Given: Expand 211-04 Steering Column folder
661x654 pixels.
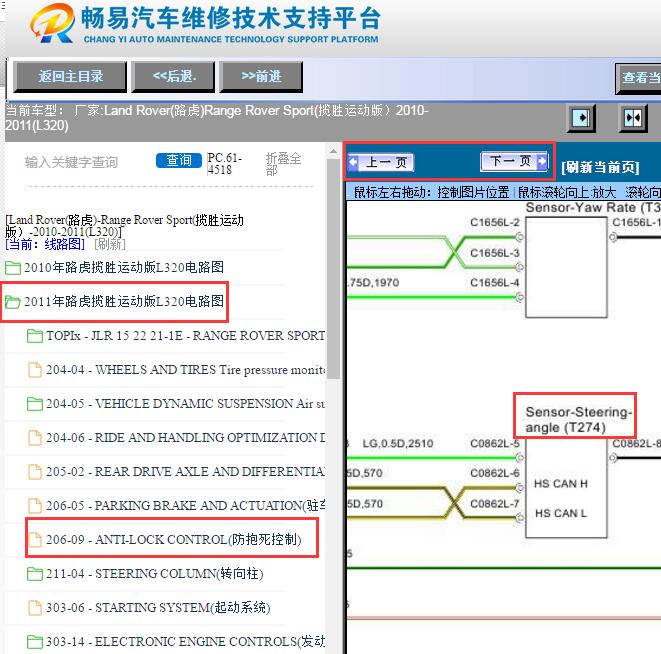Looking at the screenshot, I should tap(155, 574).
